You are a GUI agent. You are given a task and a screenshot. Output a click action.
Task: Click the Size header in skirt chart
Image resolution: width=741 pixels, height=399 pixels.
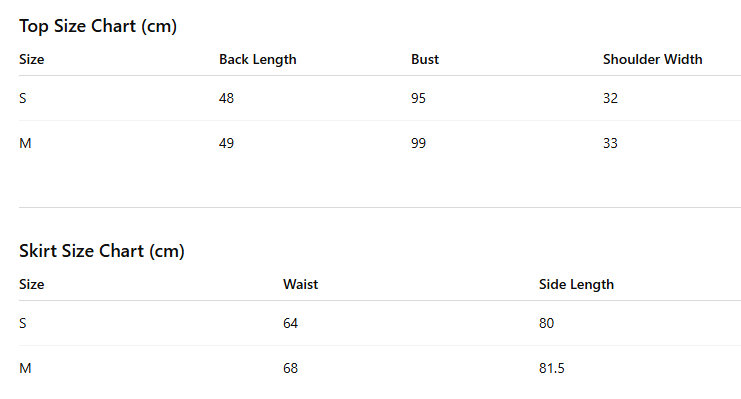coord(32,285)
